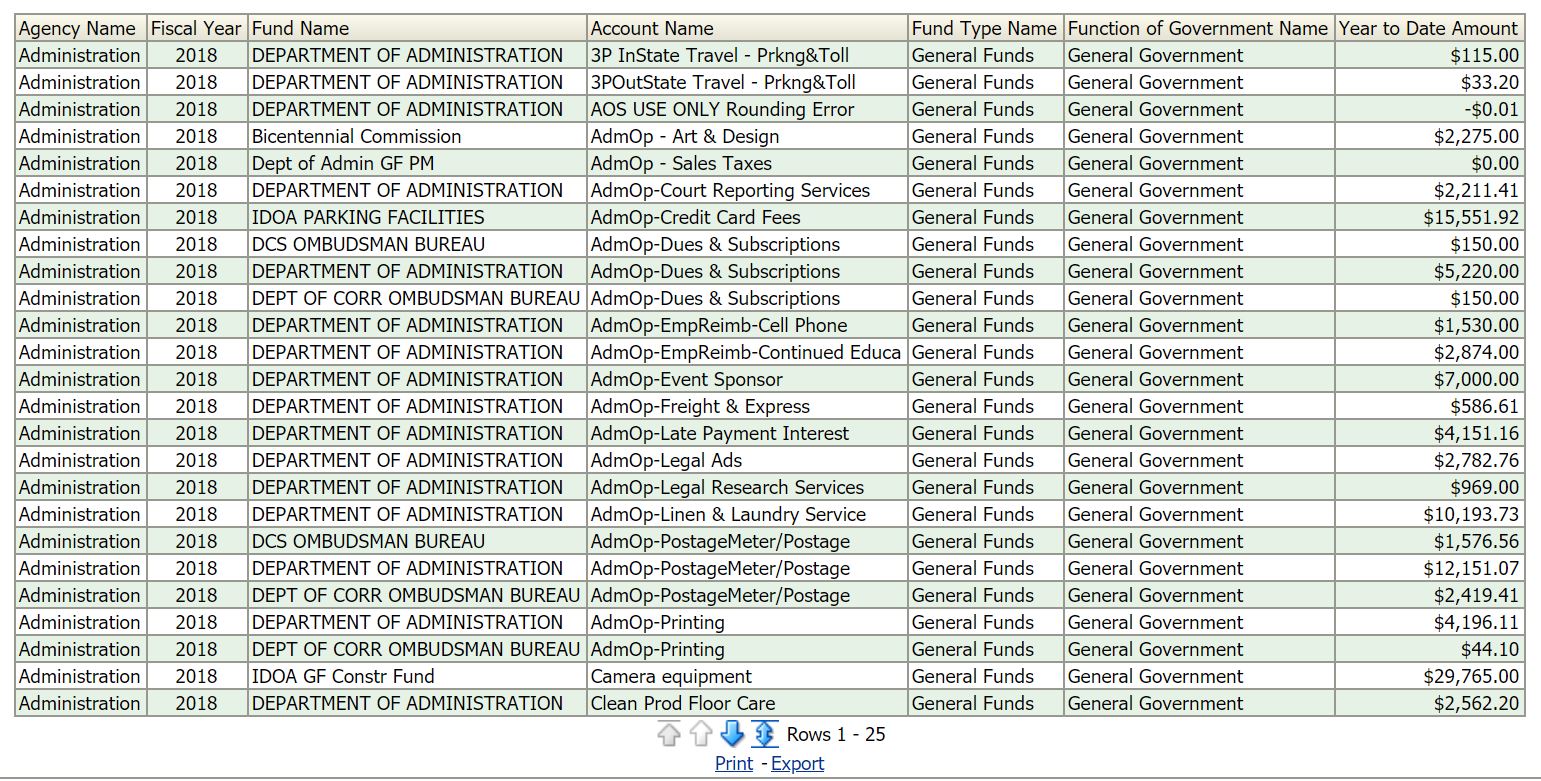The image size is (1541, 781).
Task: Click the -$0.01 amount cell
Action: point(1429,109)
